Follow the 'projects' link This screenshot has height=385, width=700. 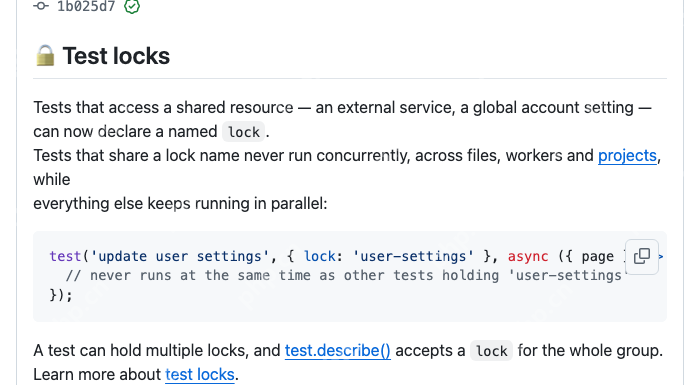click(x=627, y=155)
